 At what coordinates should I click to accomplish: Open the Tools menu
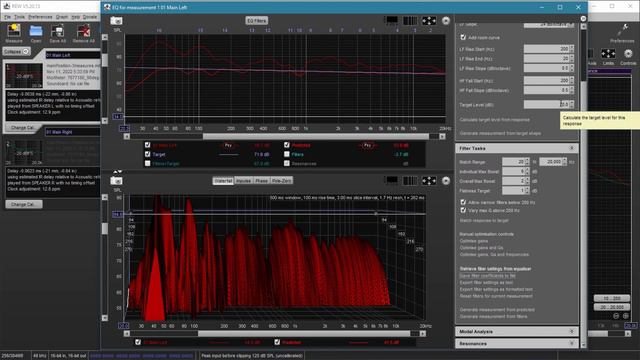point(19,17)
